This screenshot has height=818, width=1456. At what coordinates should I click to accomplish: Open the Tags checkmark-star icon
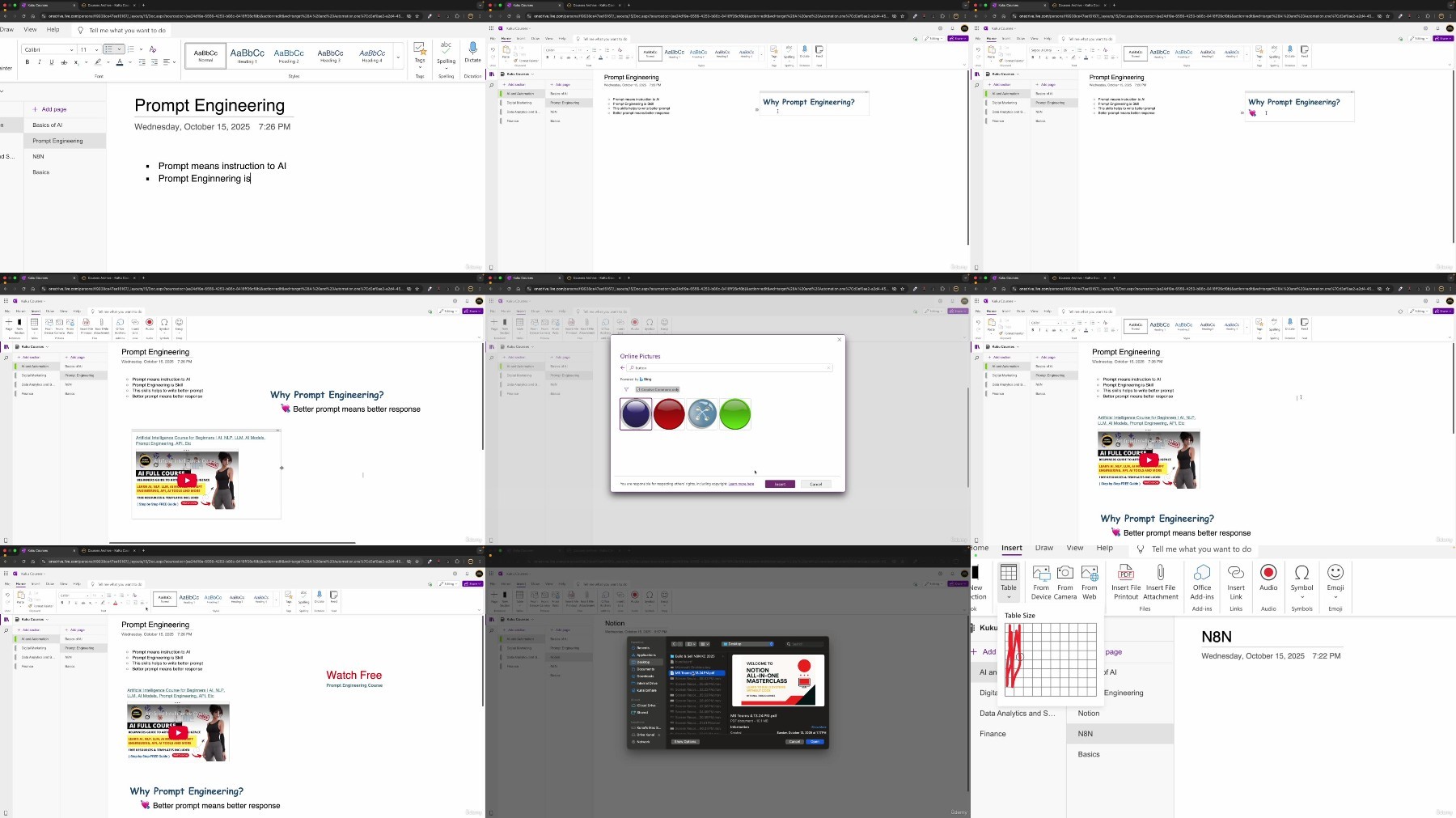coord(420,49)
